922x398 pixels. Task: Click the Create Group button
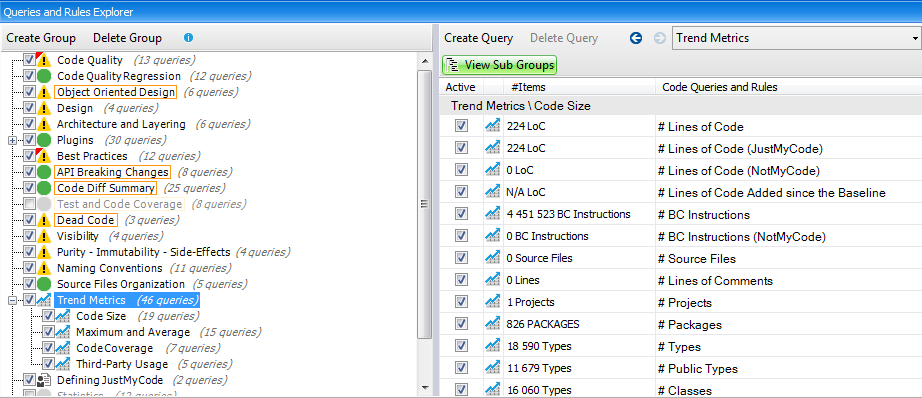click(41, 38)
